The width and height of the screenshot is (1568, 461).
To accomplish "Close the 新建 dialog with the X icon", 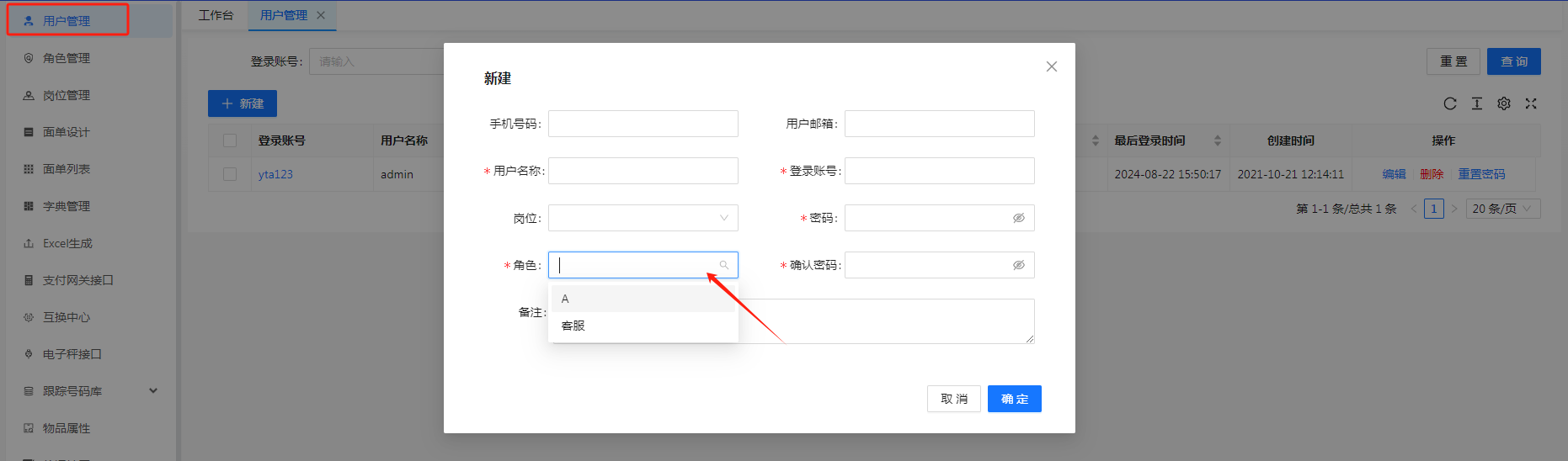I will coord(1051,66).
